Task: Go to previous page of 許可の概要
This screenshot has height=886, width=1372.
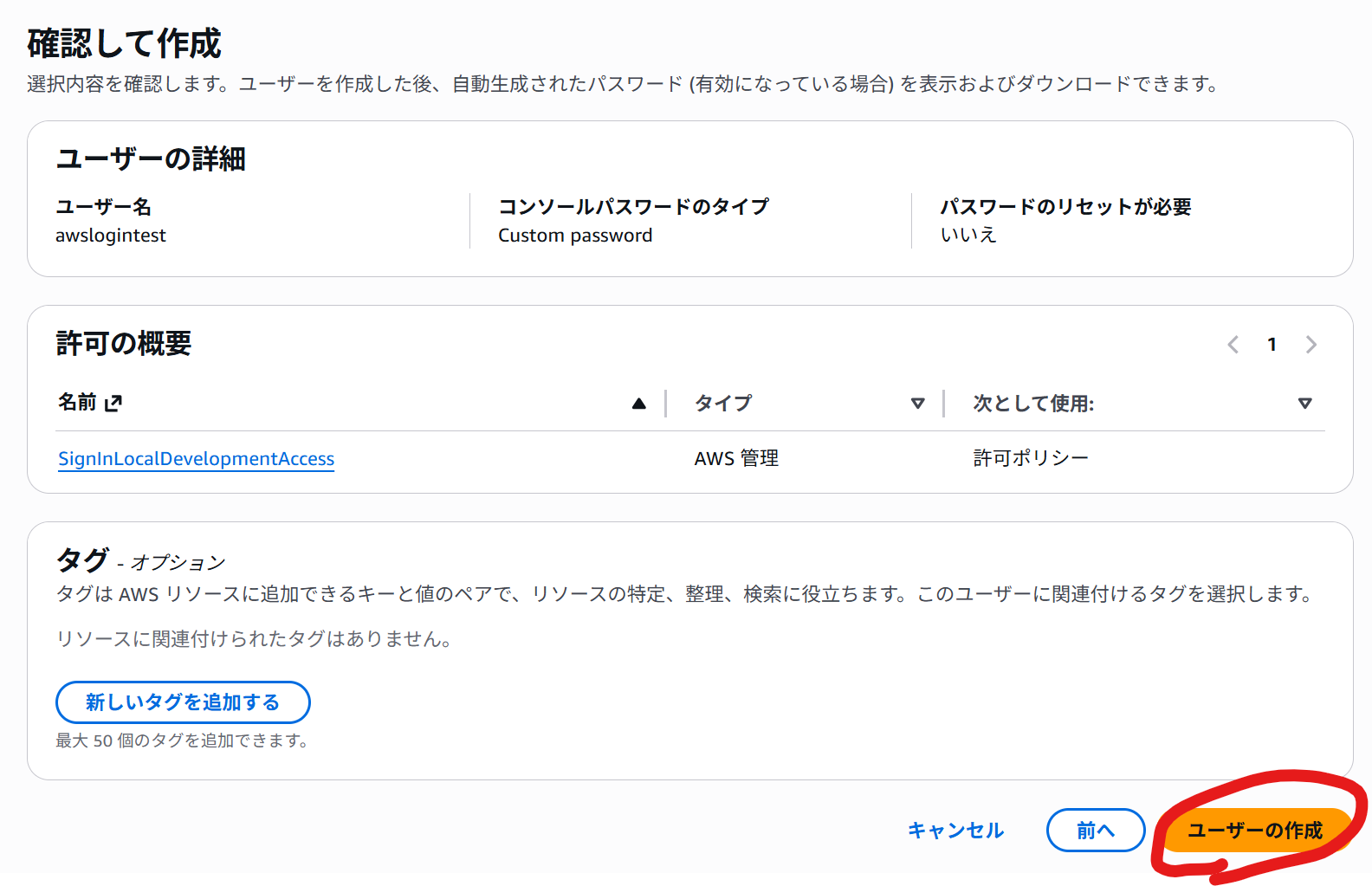Action: click(x=1233, y=345)
